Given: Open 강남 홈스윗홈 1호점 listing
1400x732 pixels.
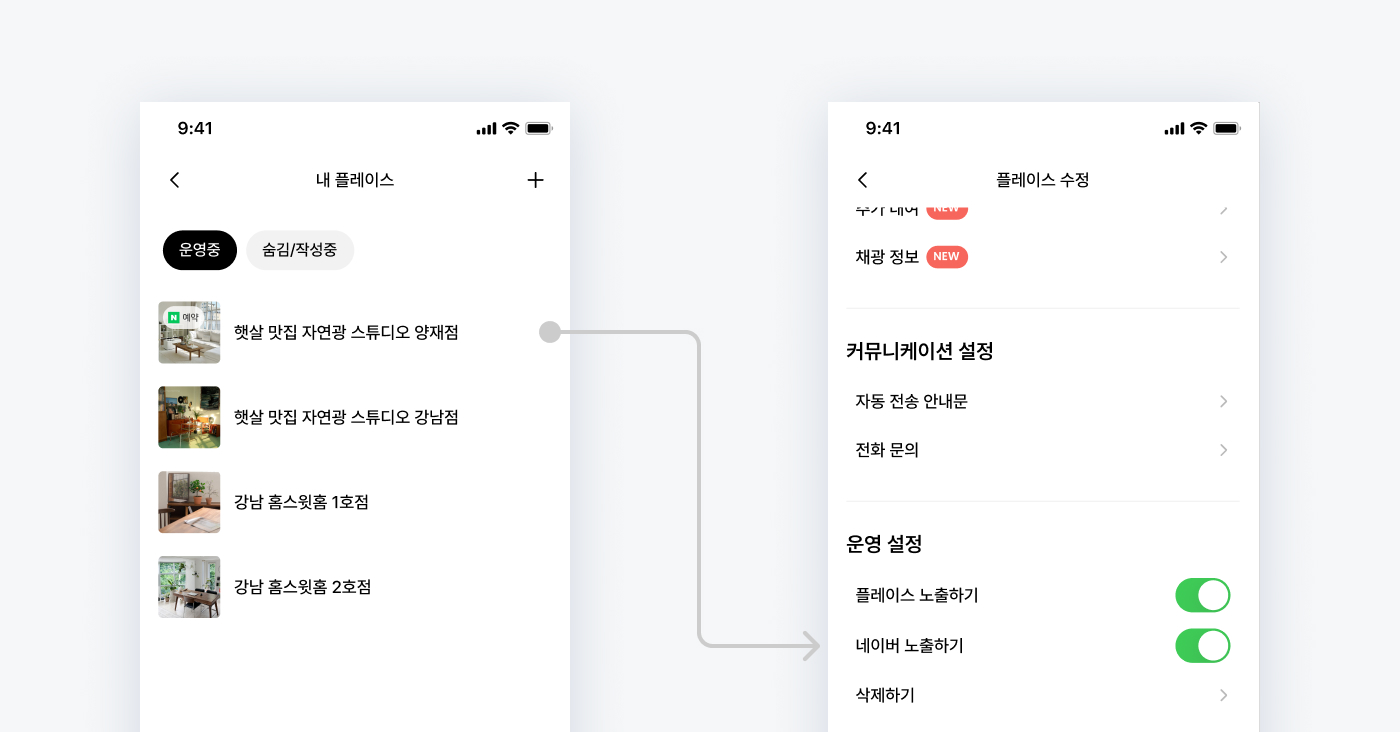Looking at the screenshot, I should [x=300, y=502].
